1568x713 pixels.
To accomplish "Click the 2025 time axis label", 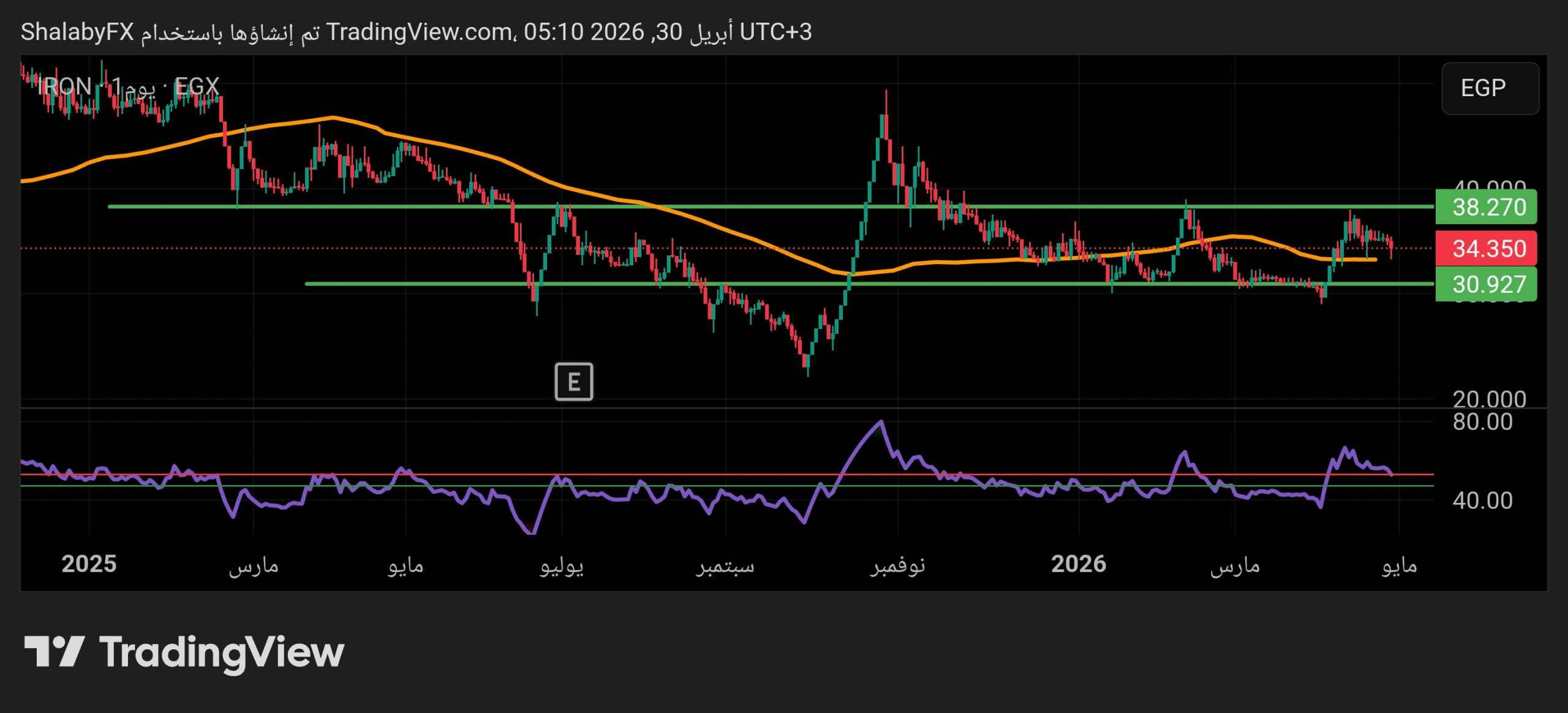I will [89, 564].
